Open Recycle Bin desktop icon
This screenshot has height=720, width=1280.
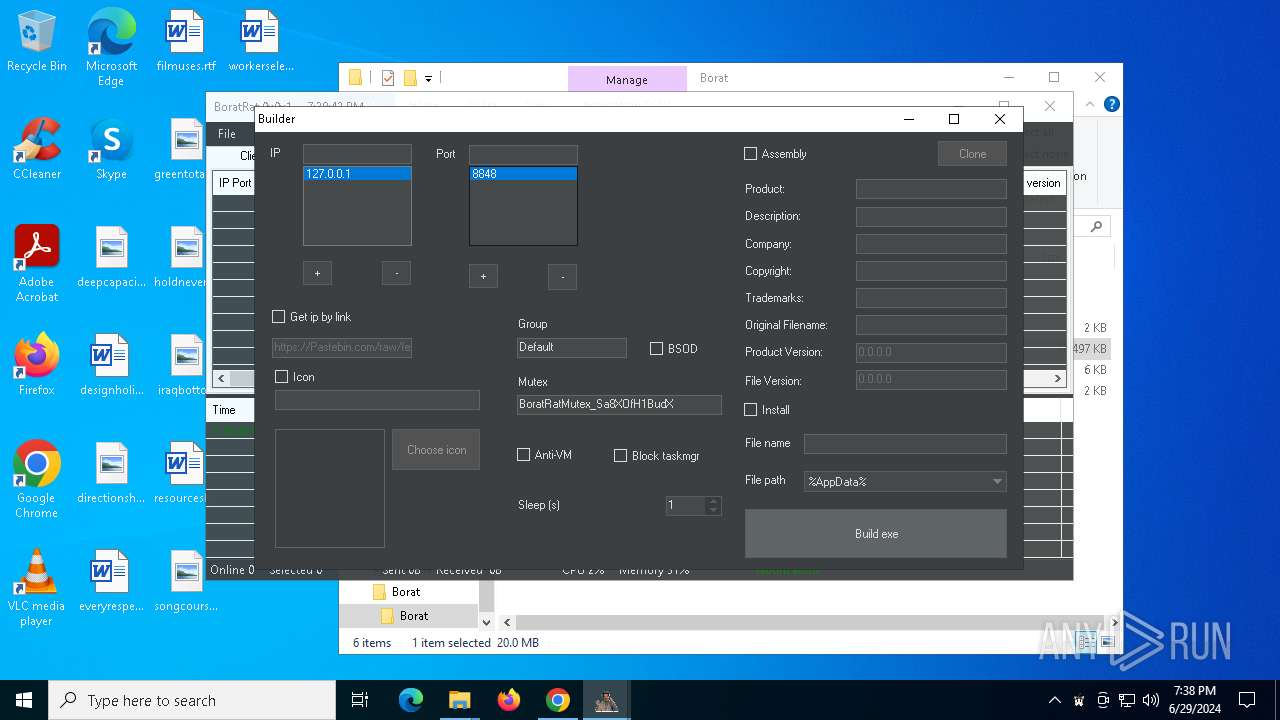(x=37, y=42)
